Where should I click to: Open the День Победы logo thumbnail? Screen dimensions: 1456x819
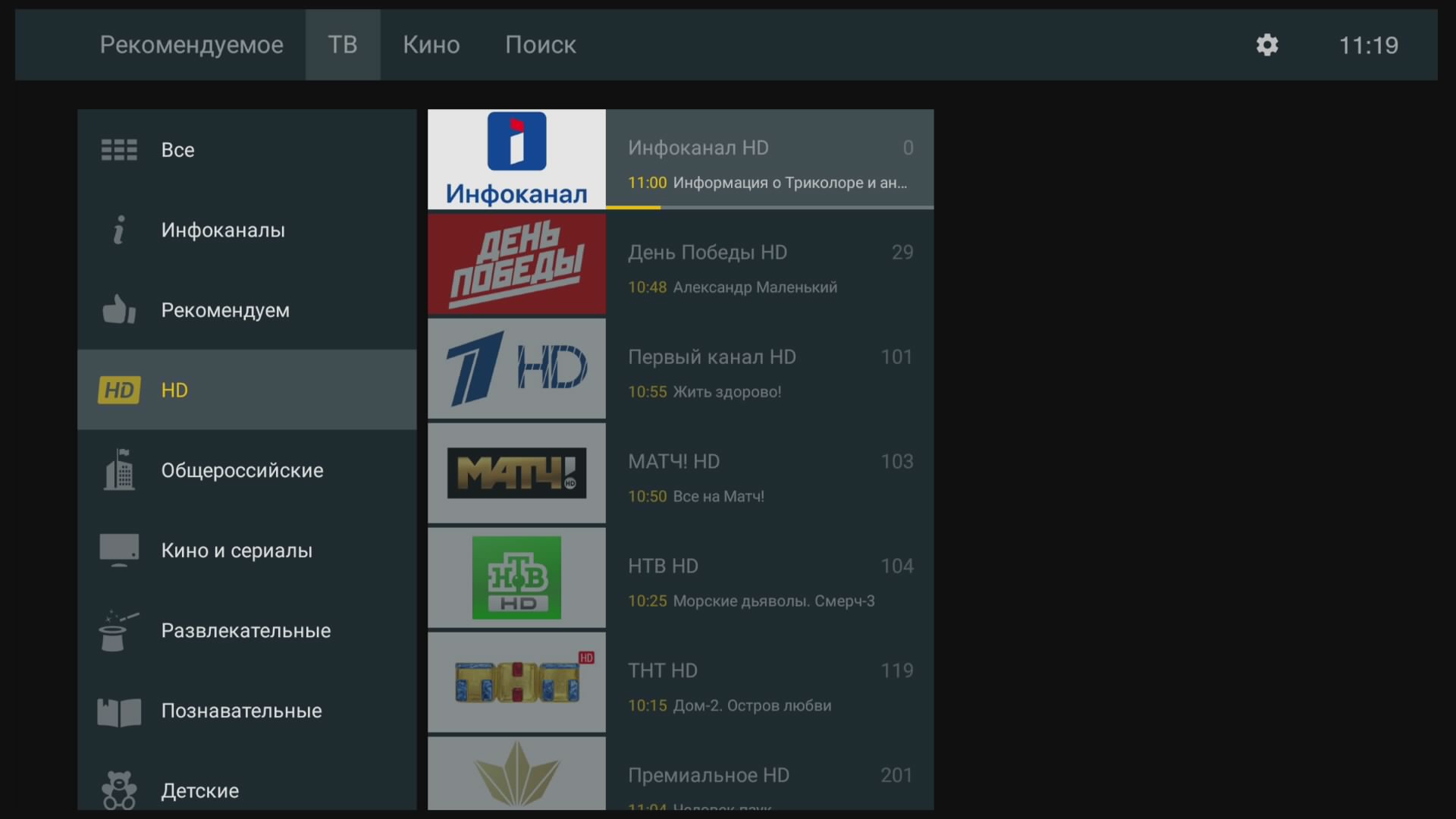tap(516, 264)
